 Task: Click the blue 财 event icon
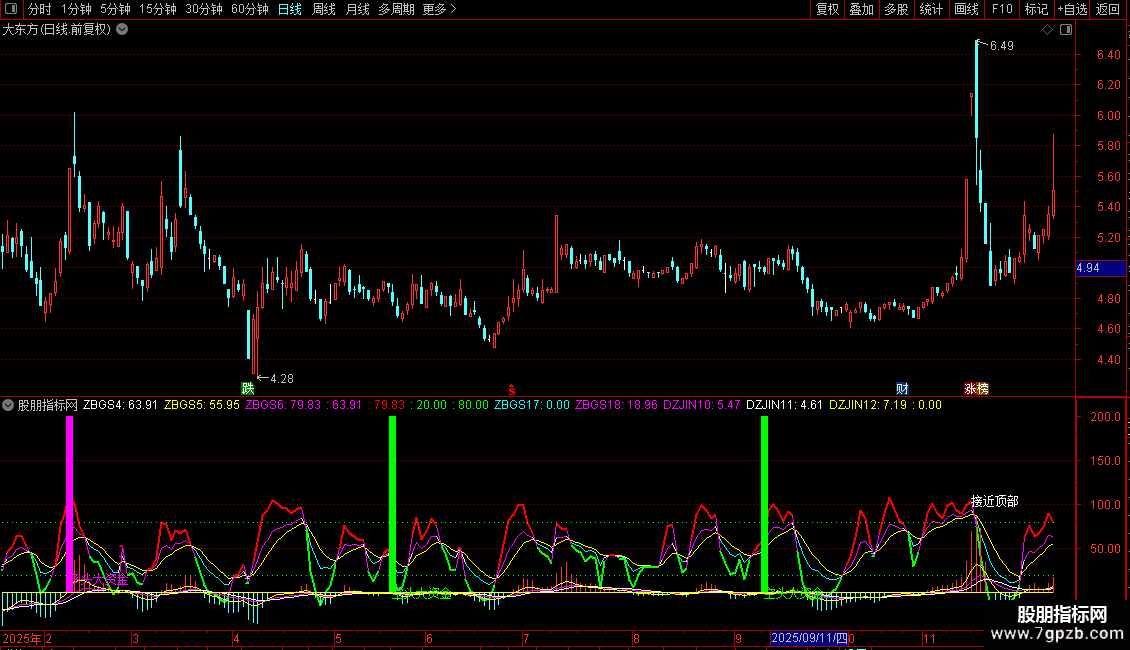coord(902,388)
